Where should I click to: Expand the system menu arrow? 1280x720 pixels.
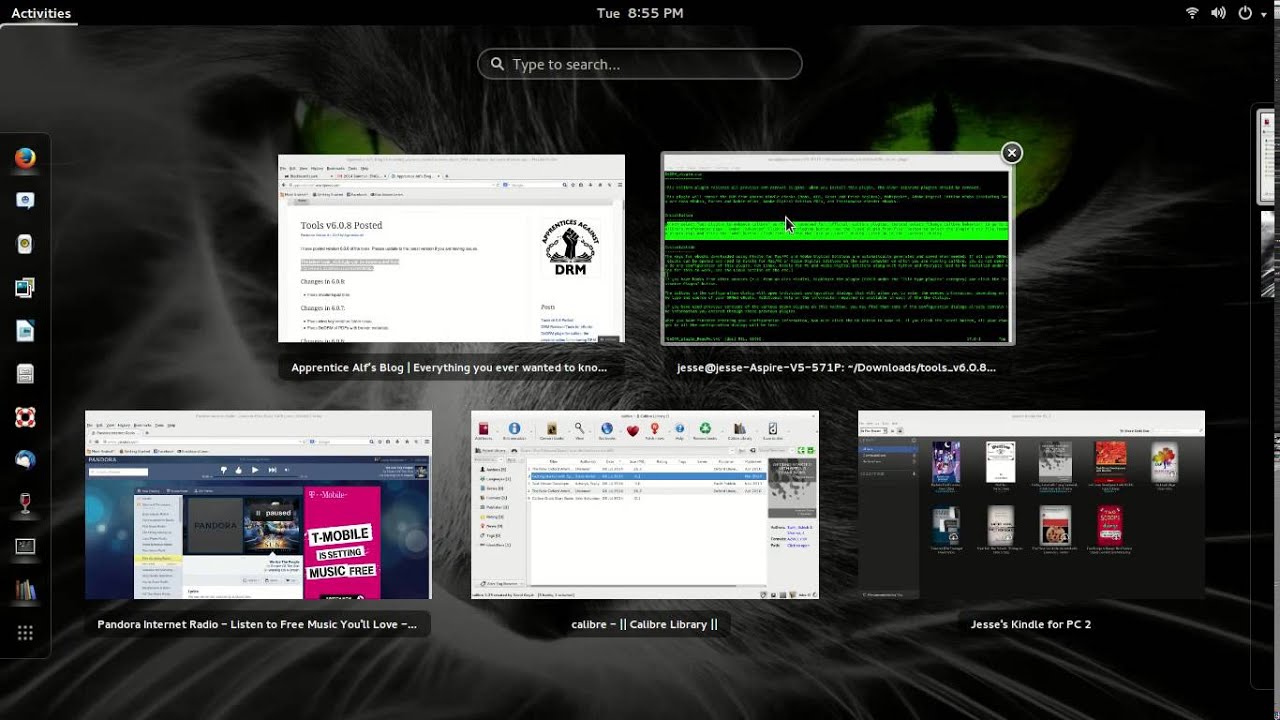pyautogui.click(x=1264, y=13)
